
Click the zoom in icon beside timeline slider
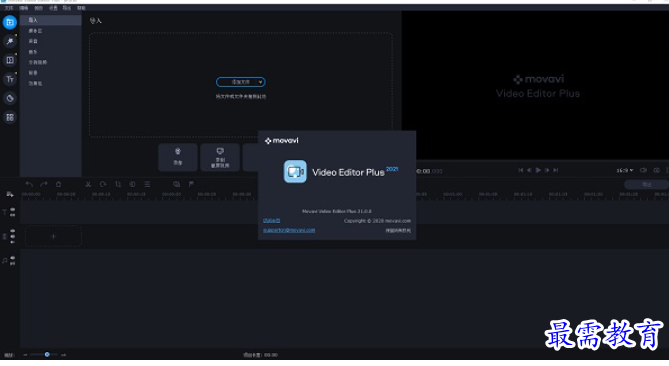(64, 355)
